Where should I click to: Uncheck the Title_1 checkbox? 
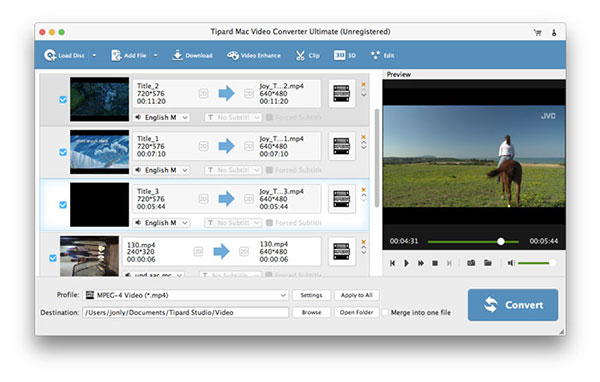pyautogui.click(x=63, y=152)
